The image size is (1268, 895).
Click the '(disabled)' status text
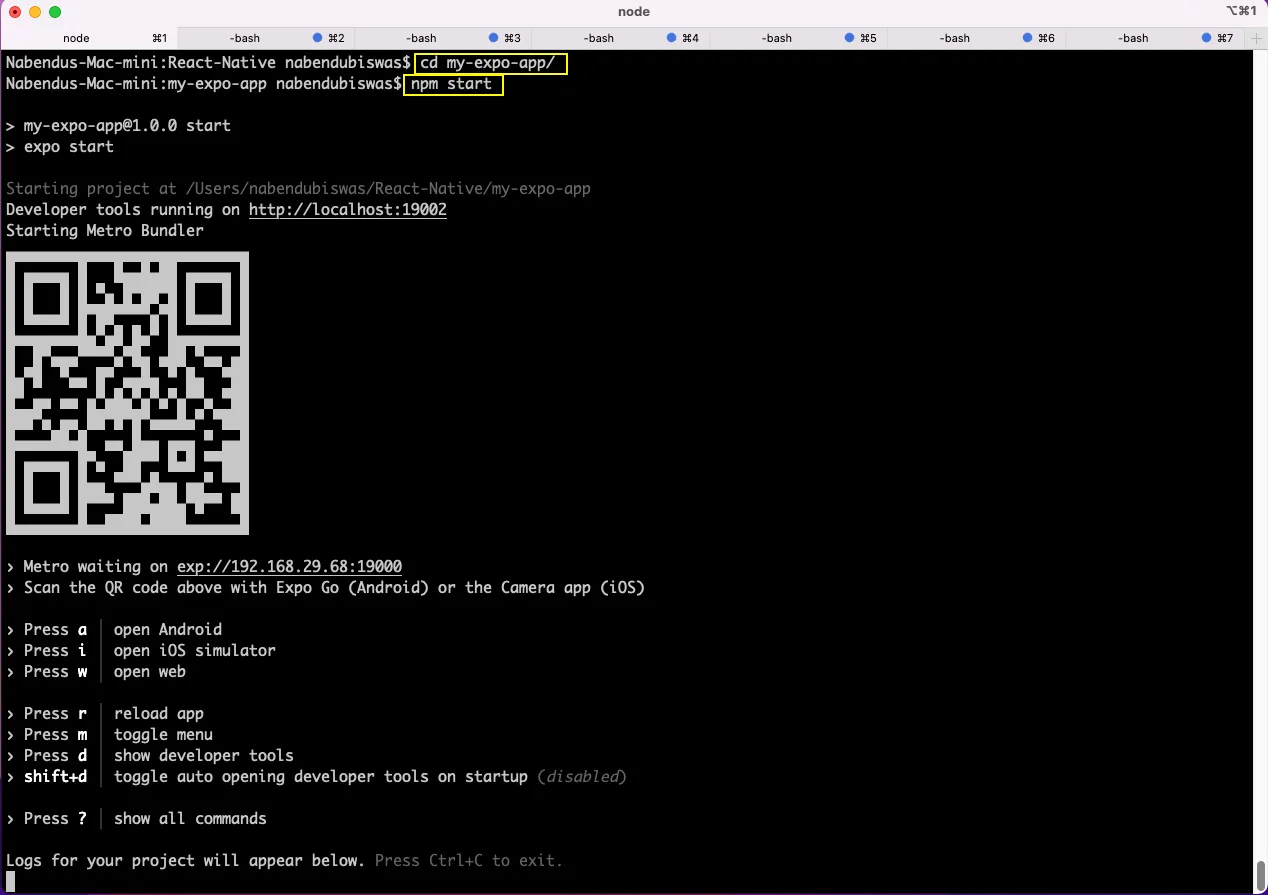pyautogui.click(x=582, y=777)
